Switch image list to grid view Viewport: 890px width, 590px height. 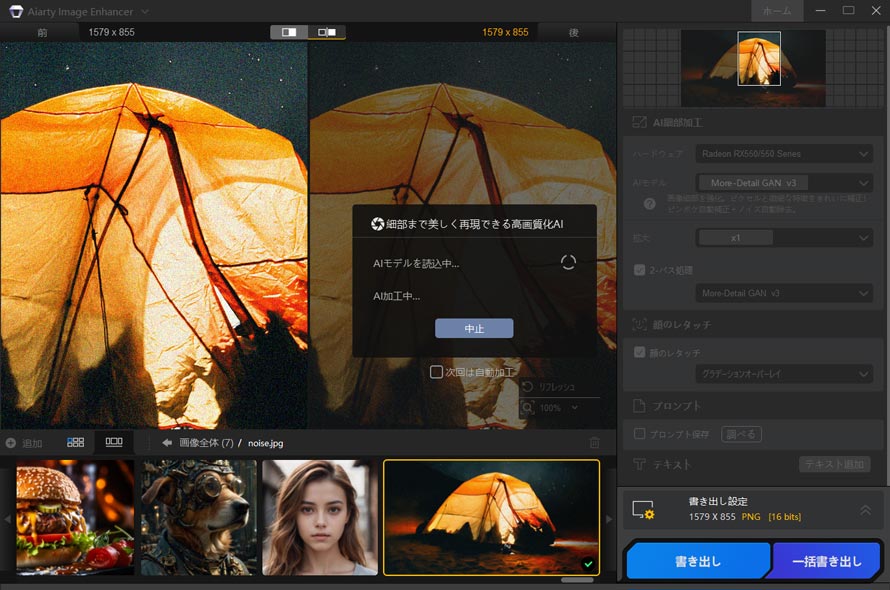coord(76,442)
